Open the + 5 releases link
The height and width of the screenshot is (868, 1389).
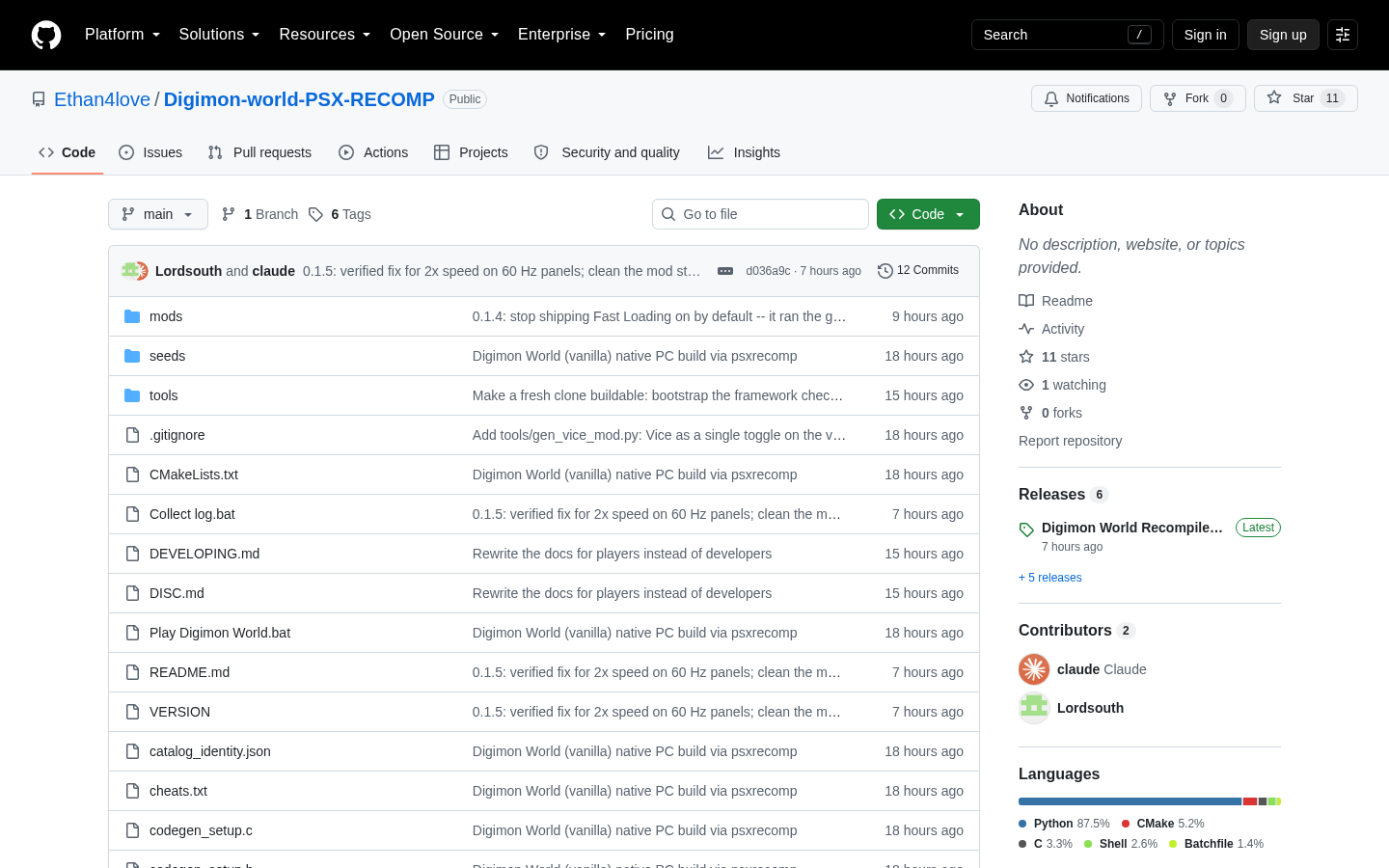[x=1050, y=578]
